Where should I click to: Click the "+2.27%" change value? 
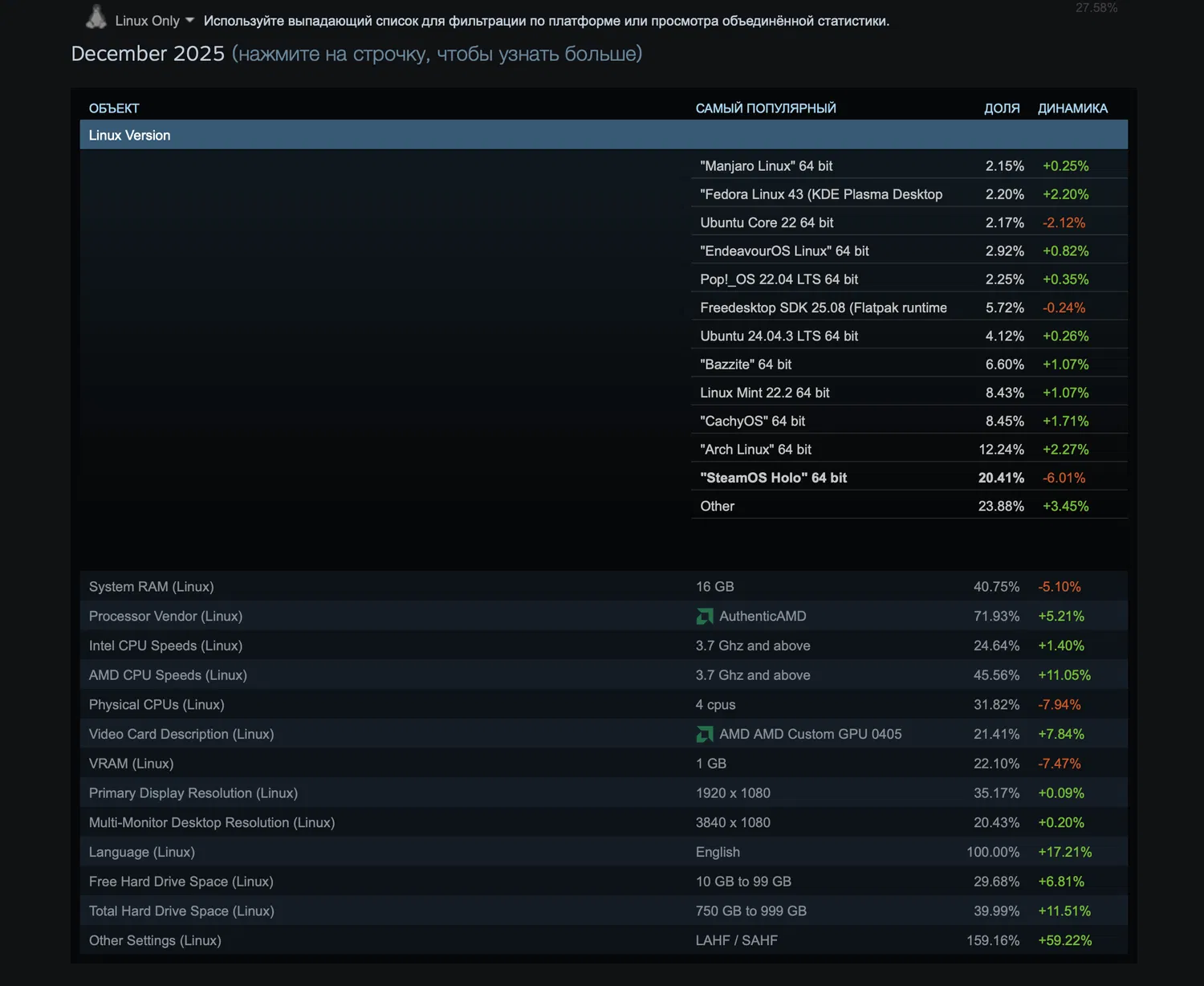1065,450
